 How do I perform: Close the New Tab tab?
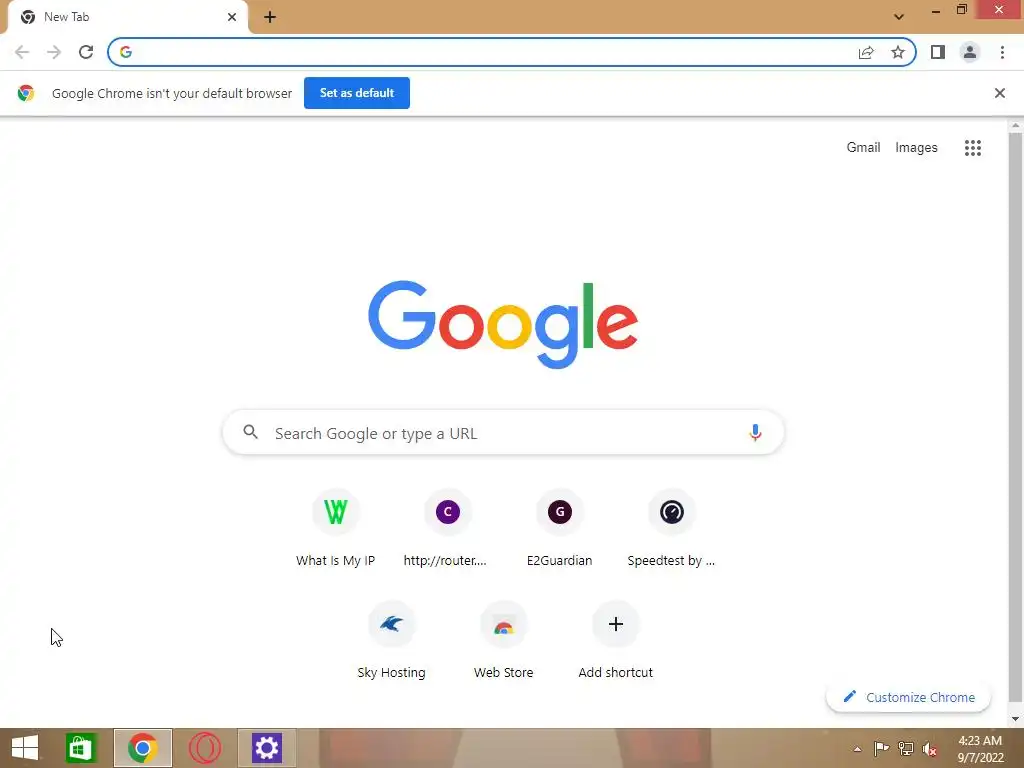pyautogui.click(x=232, y=17)
